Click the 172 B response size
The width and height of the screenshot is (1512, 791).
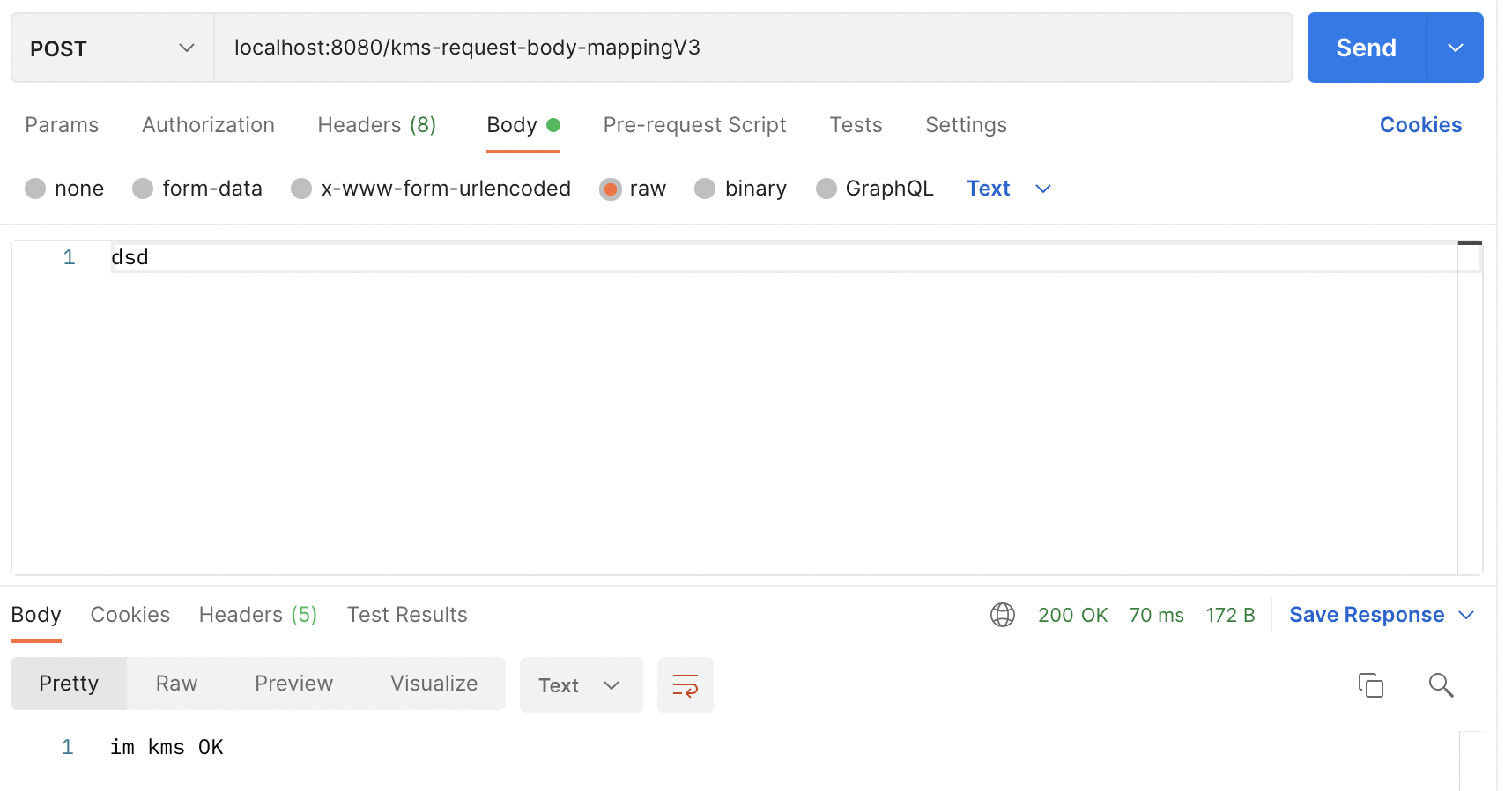pos(1230,615)
